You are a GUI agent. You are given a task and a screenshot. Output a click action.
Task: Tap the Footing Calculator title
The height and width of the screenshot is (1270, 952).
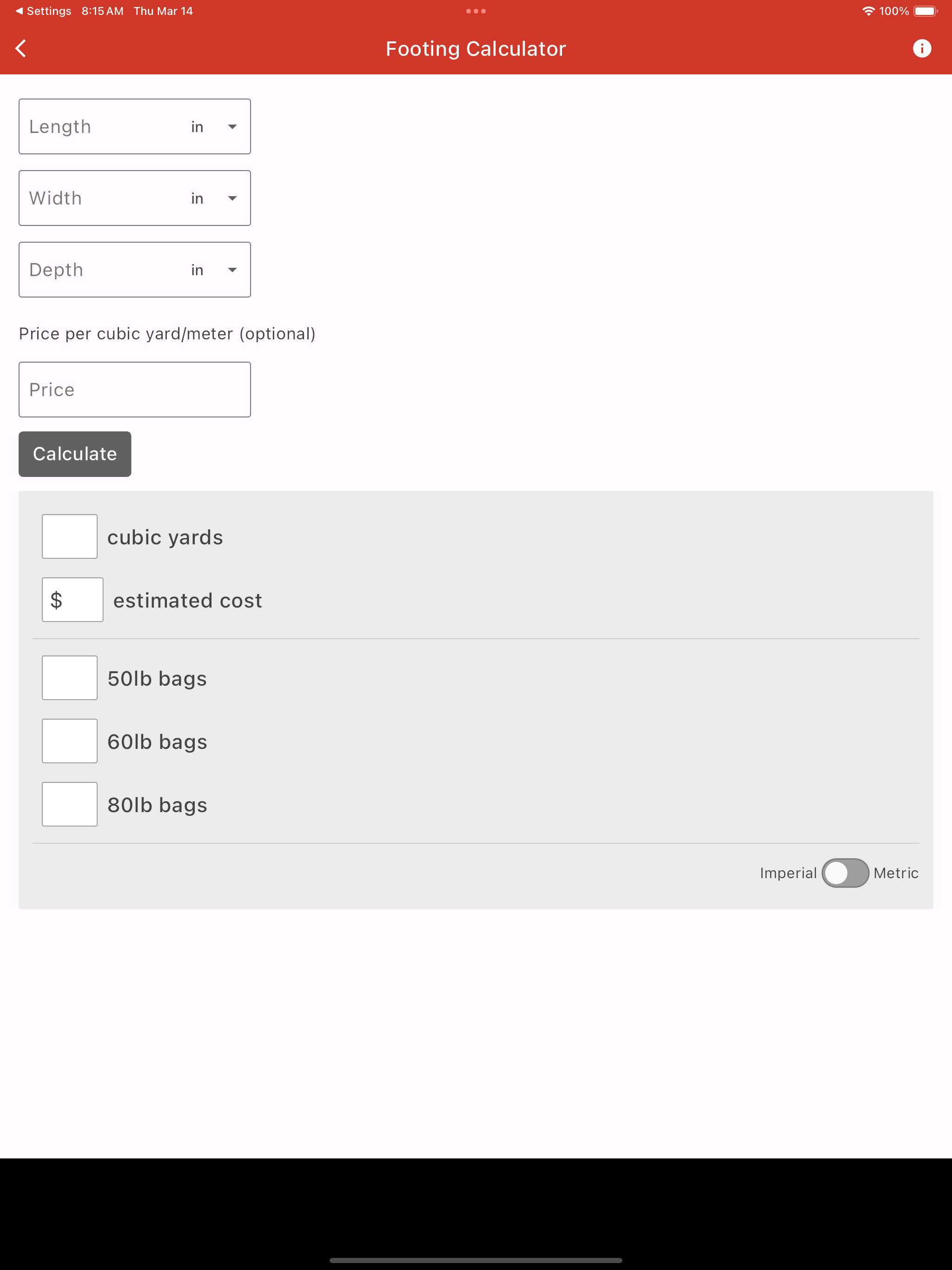pos(476,48)
